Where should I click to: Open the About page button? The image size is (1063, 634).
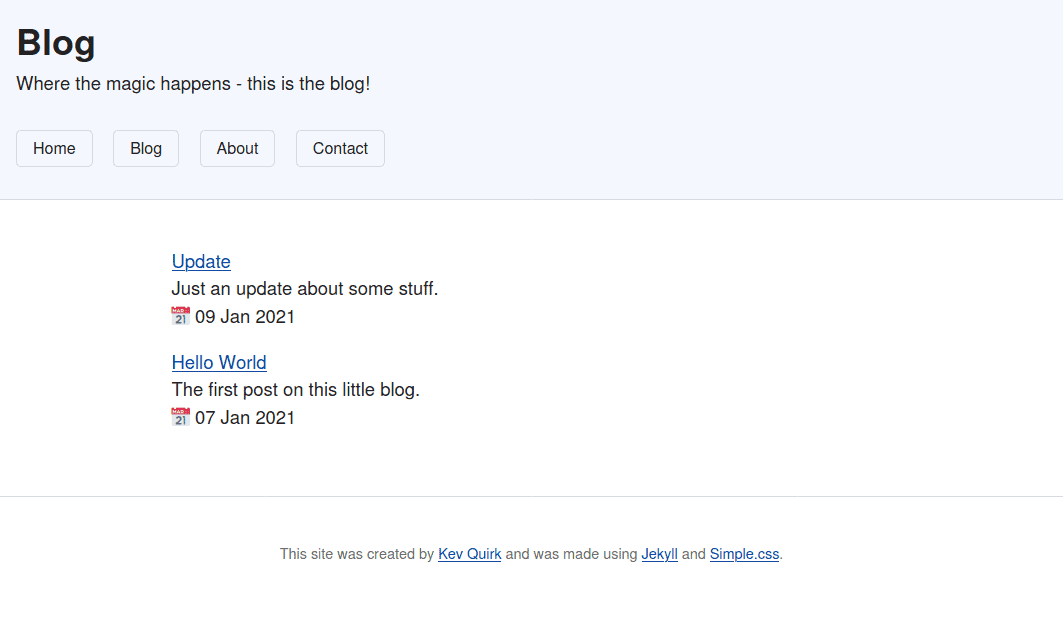[237, 148]
